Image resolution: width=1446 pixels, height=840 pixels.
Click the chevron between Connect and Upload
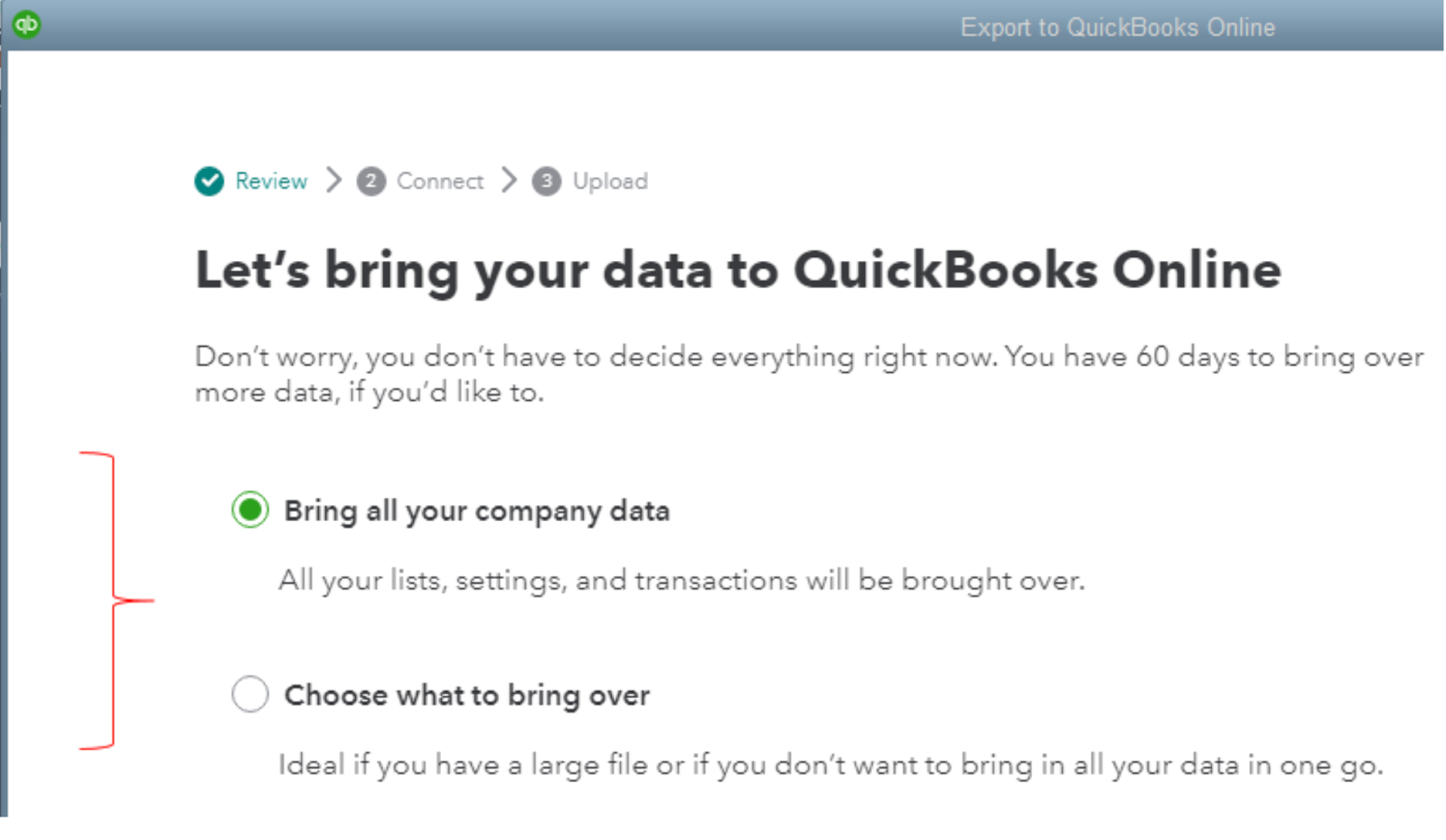point(508,181)
